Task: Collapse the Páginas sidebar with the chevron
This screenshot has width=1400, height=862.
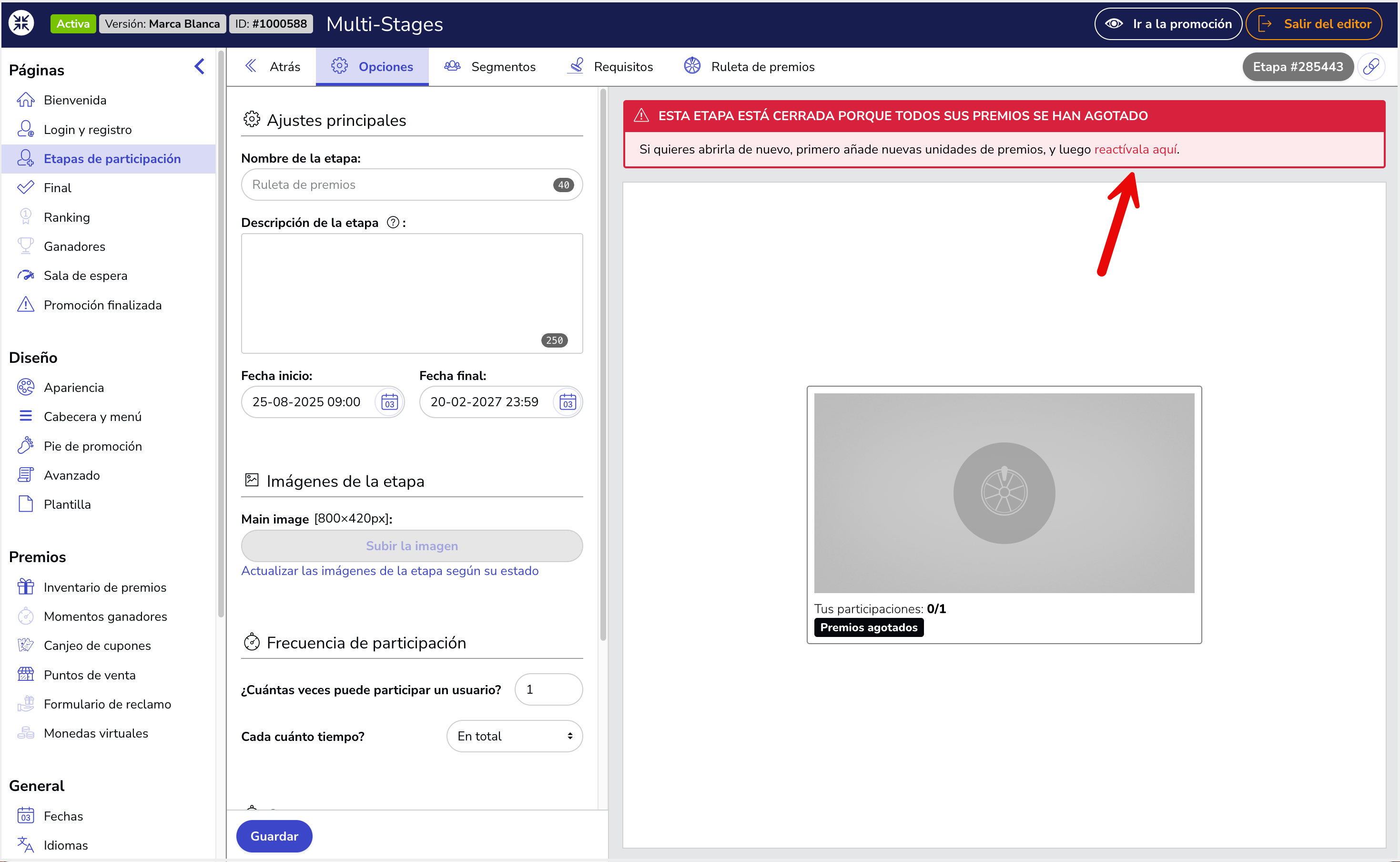Action: pyautogui.click(x=200, y=67)
